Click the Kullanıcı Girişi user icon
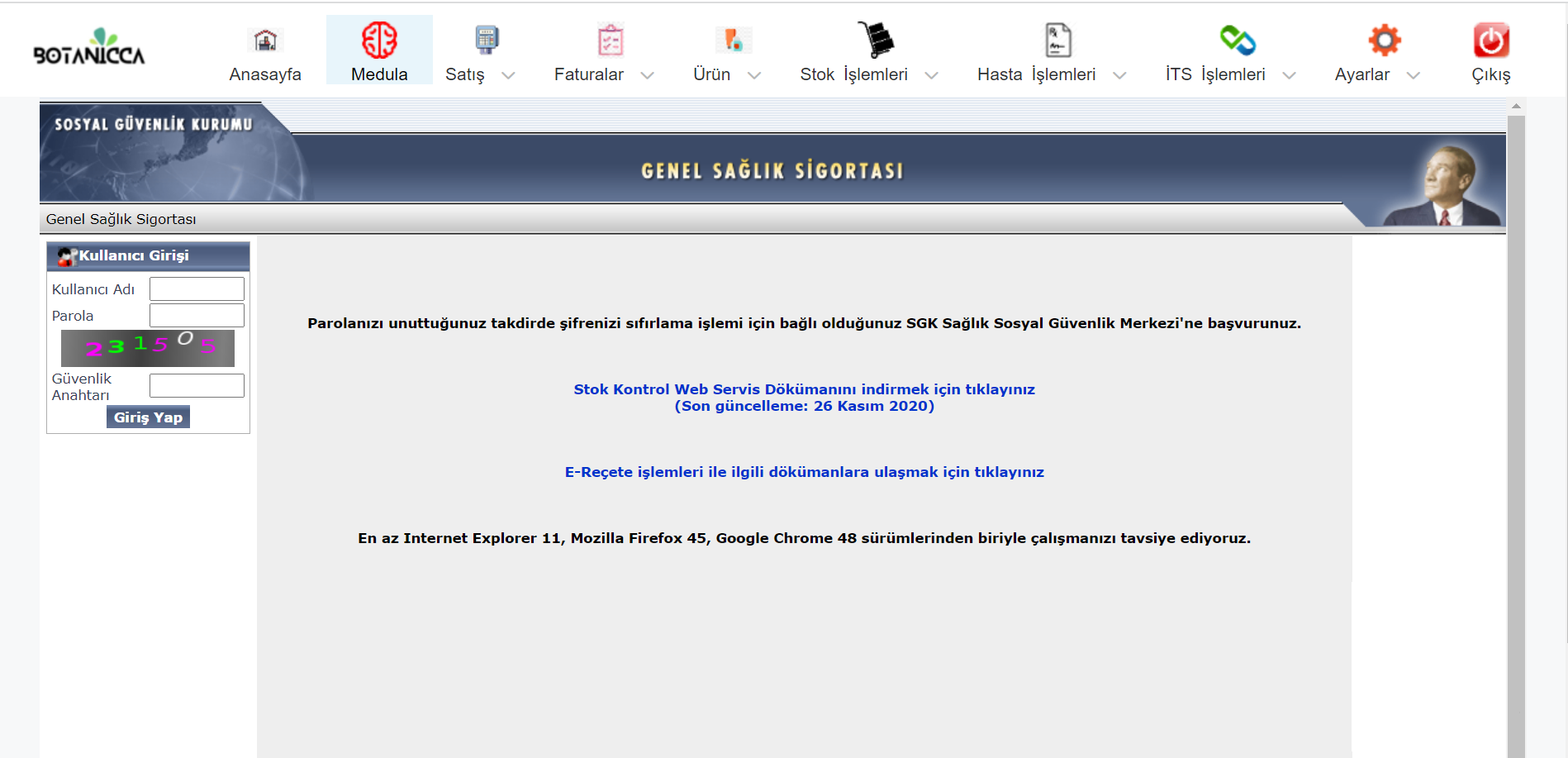 pos(67,256)
